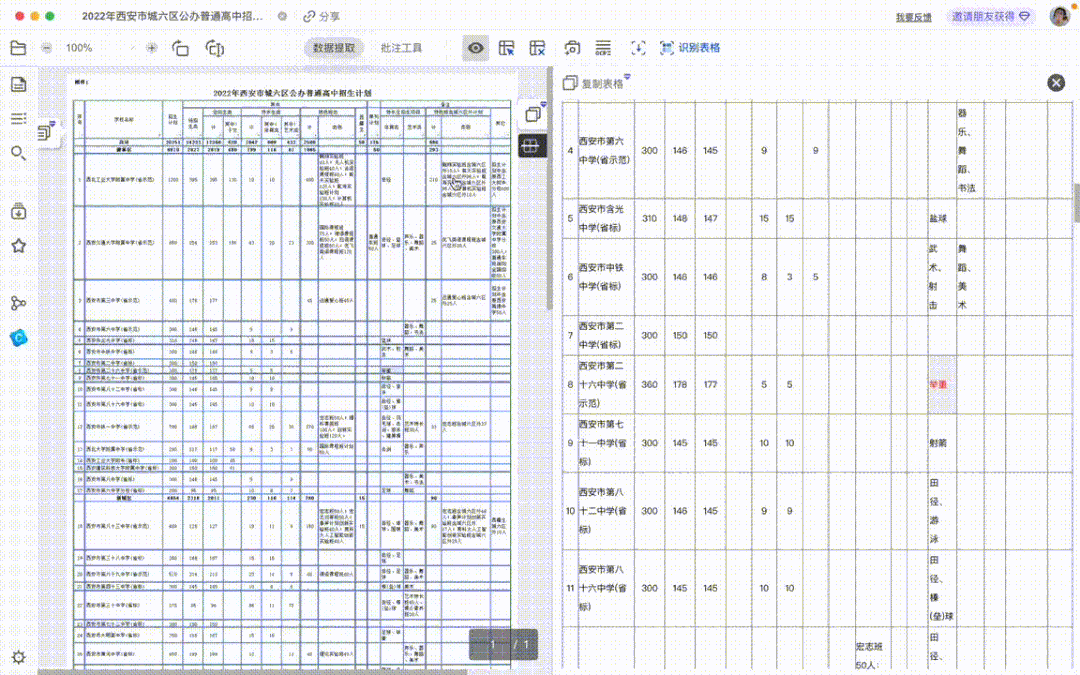The image size is (1080, 675).
Task: Select cell 西安市中铁中学(省标)
Action: [605, 277]
